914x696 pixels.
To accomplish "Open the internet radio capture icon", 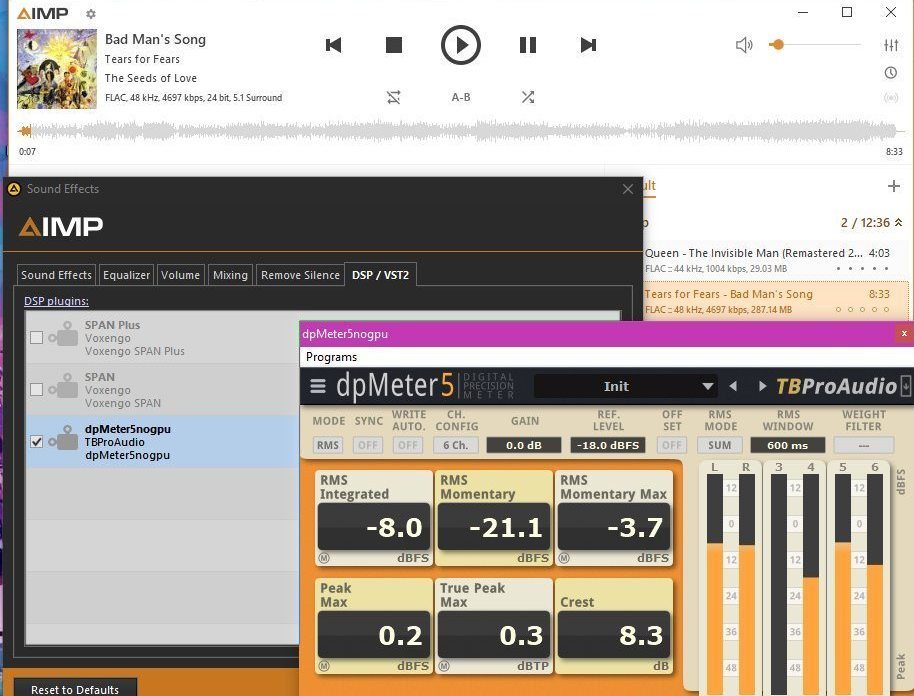I will coord(891,97).
